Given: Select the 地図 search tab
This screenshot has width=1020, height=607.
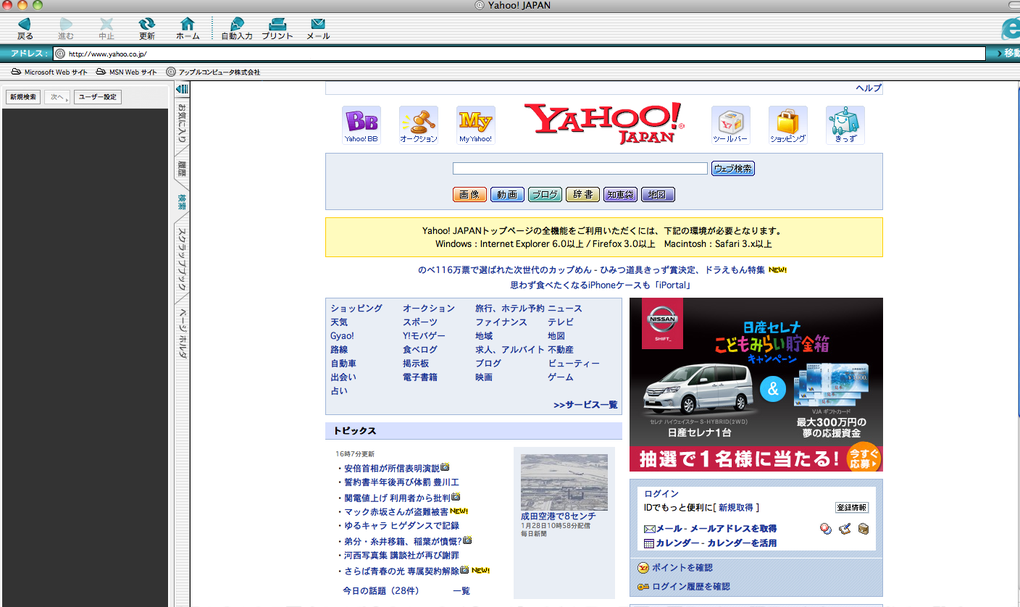Looking at the screenshot, I should click(x=658, y=195).
